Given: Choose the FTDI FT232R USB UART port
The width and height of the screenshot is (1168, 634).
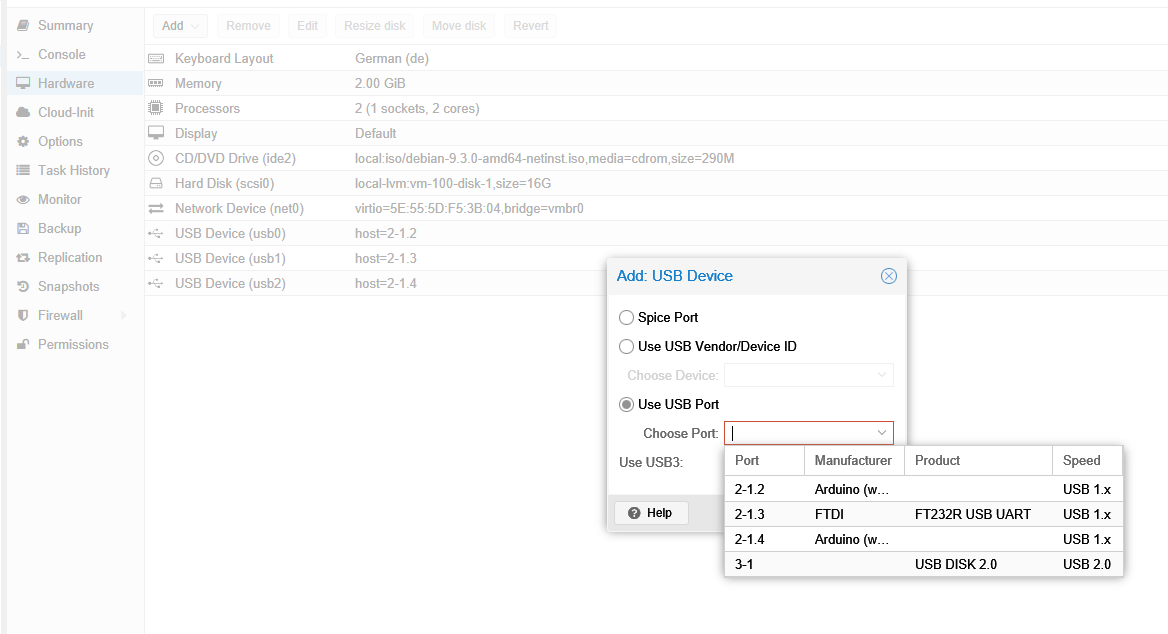Looking at the screenshot, I should [x=922, y=514].
